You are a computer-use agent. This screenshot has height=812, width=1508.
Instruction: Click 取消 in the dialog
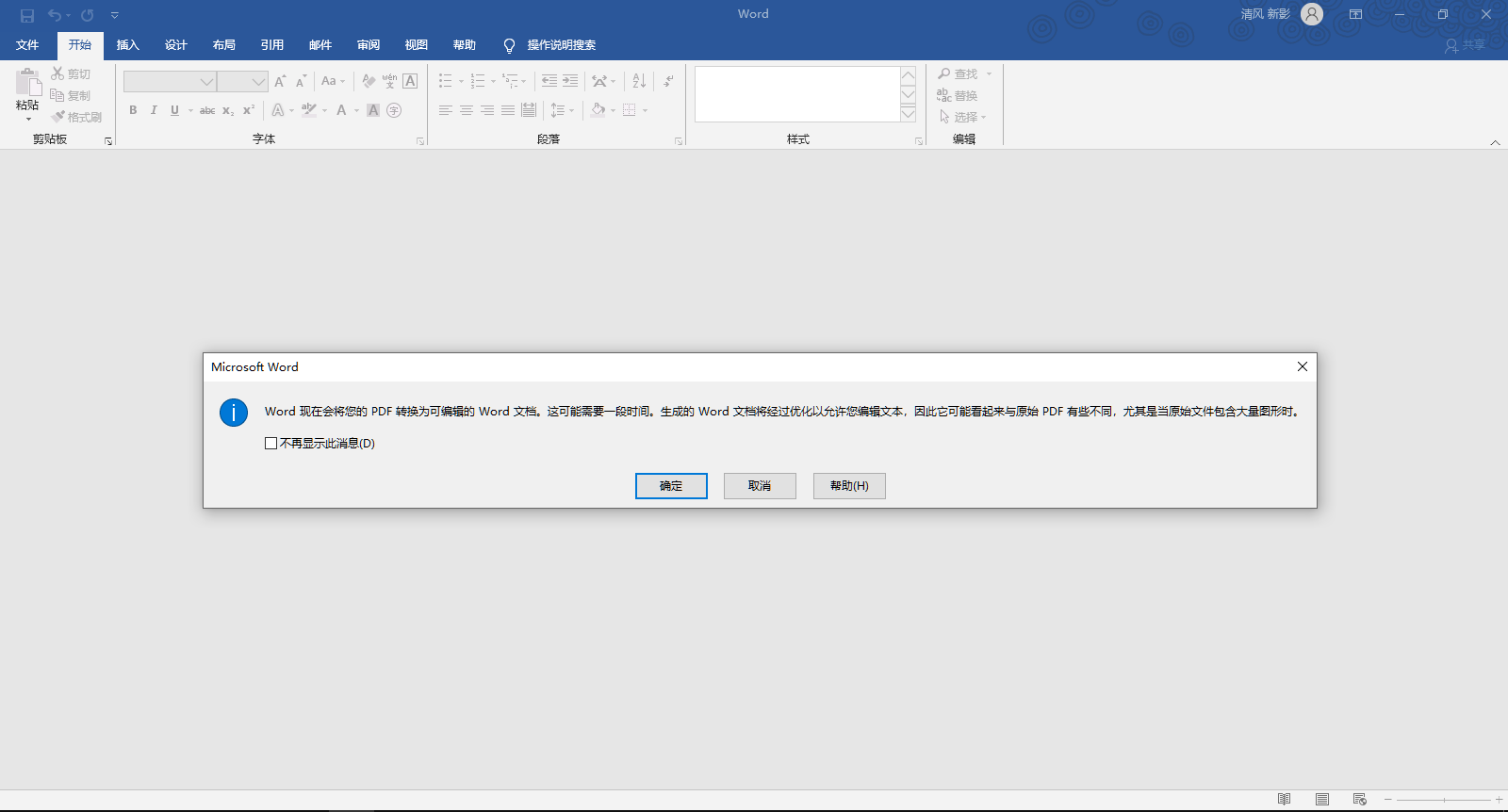pyautogui.click(x=760, y=486)
